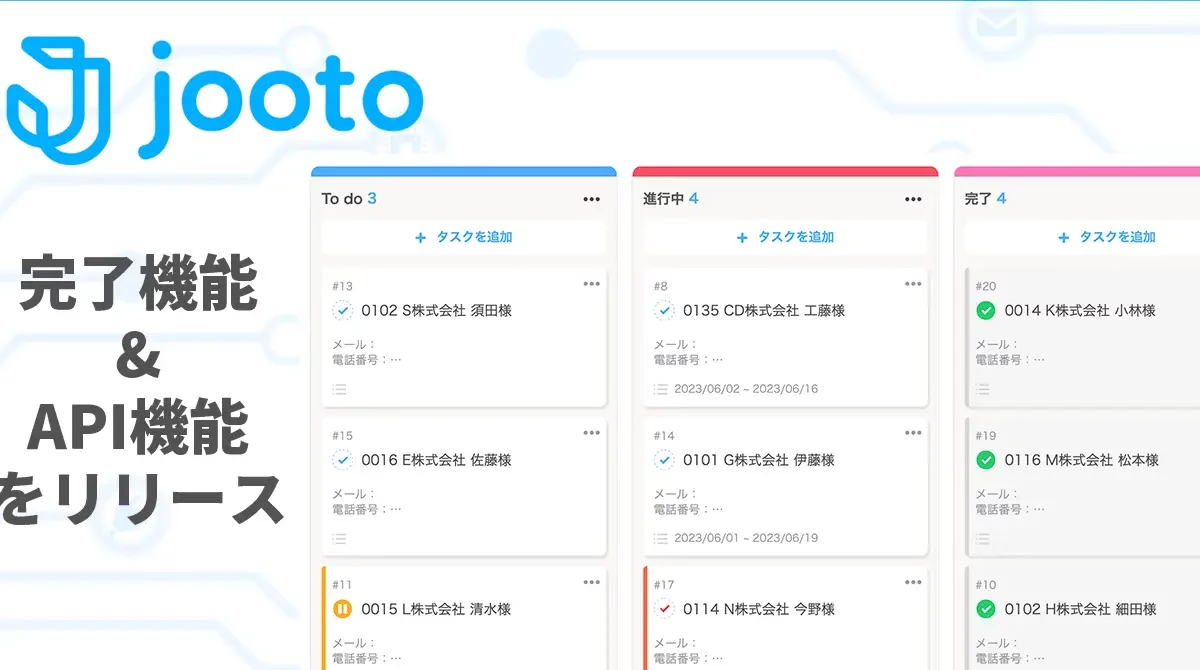Image resolution: width=1200 pixels, height=670 pixels.
Task: Open the 進行中 list options menu
Action: 913,199
